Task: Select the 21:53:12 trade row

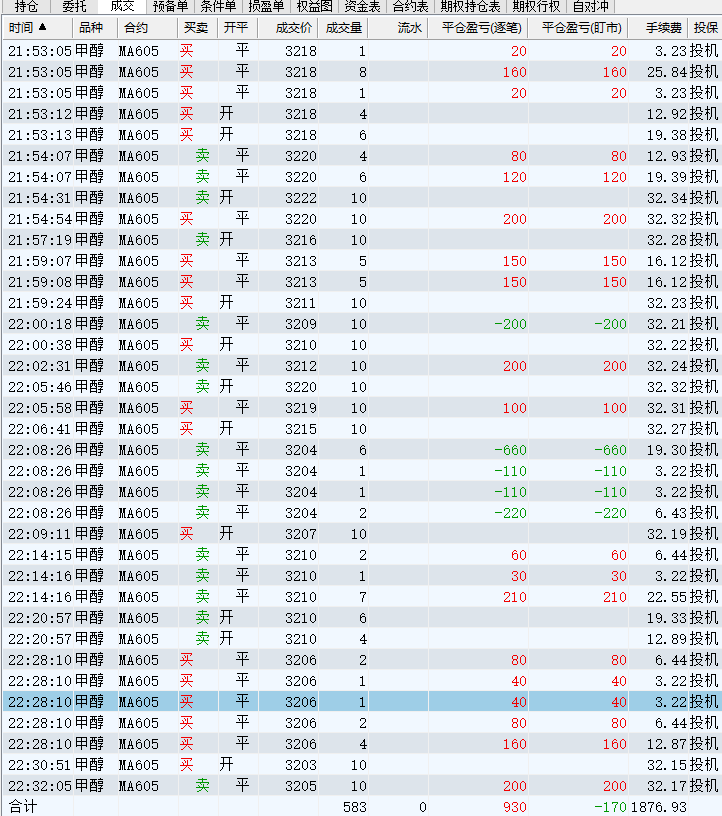Action: pos(362,114)
